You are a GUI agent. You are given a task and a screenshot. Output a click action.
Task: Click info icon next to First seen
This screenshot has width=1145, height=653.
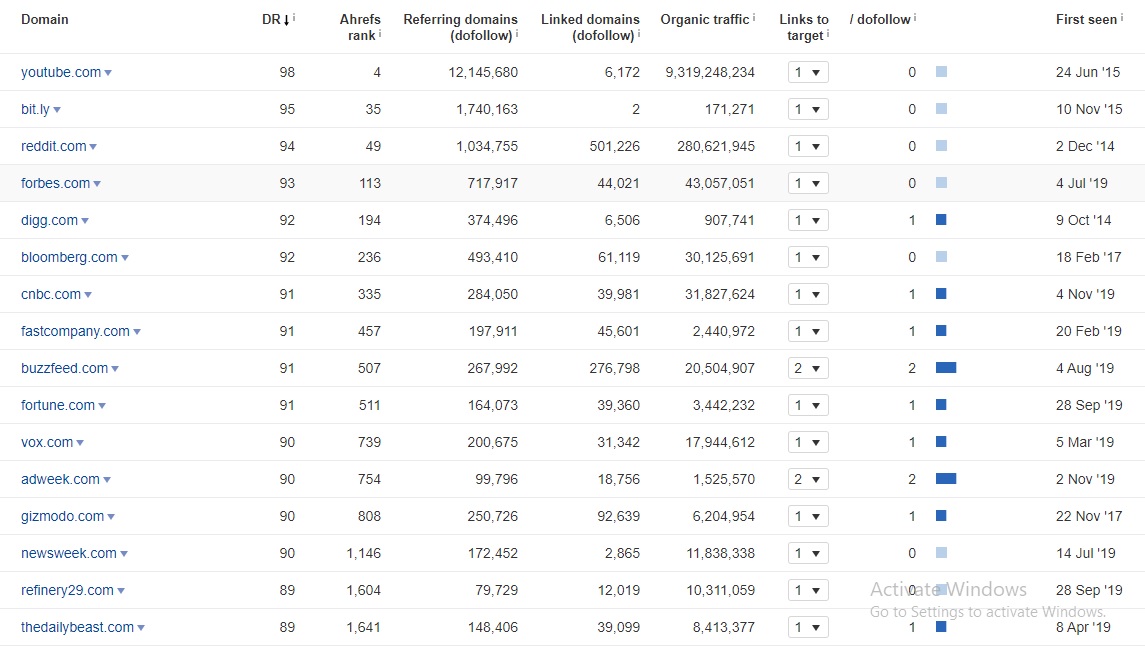point(1122,17)
